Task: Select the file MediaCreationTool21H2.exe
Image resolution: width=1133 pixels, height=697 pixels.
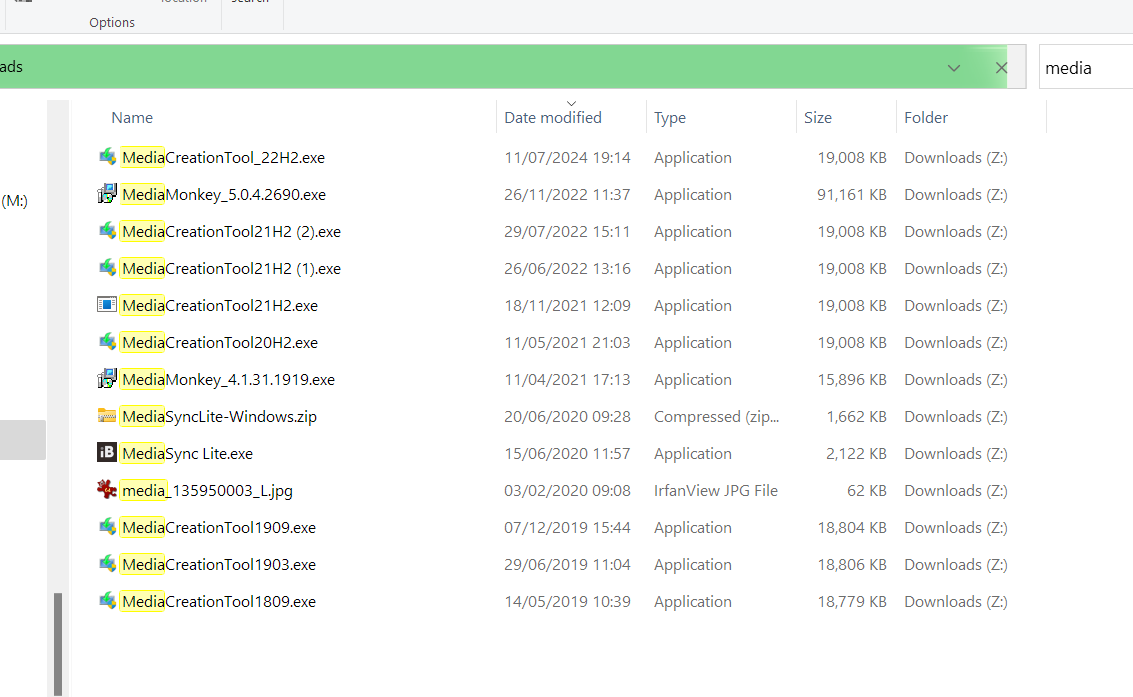Action: click(220, 306)
